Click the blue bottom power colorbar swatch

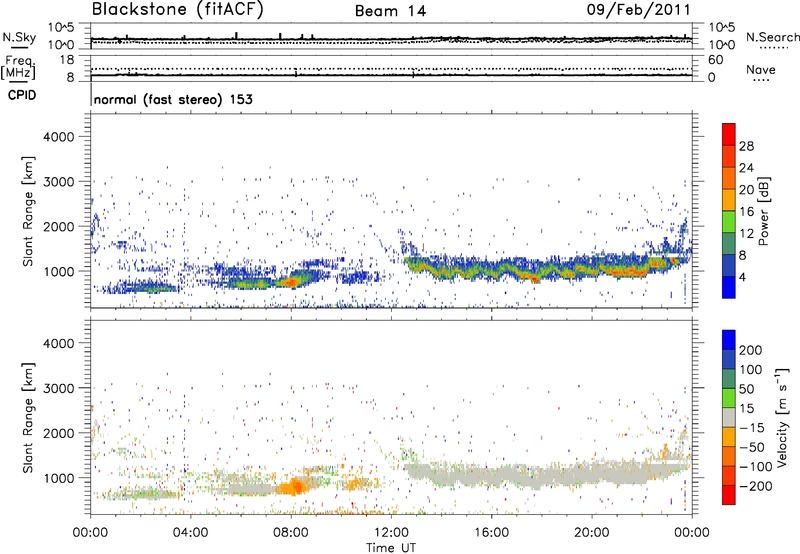[x=728, y=287]
